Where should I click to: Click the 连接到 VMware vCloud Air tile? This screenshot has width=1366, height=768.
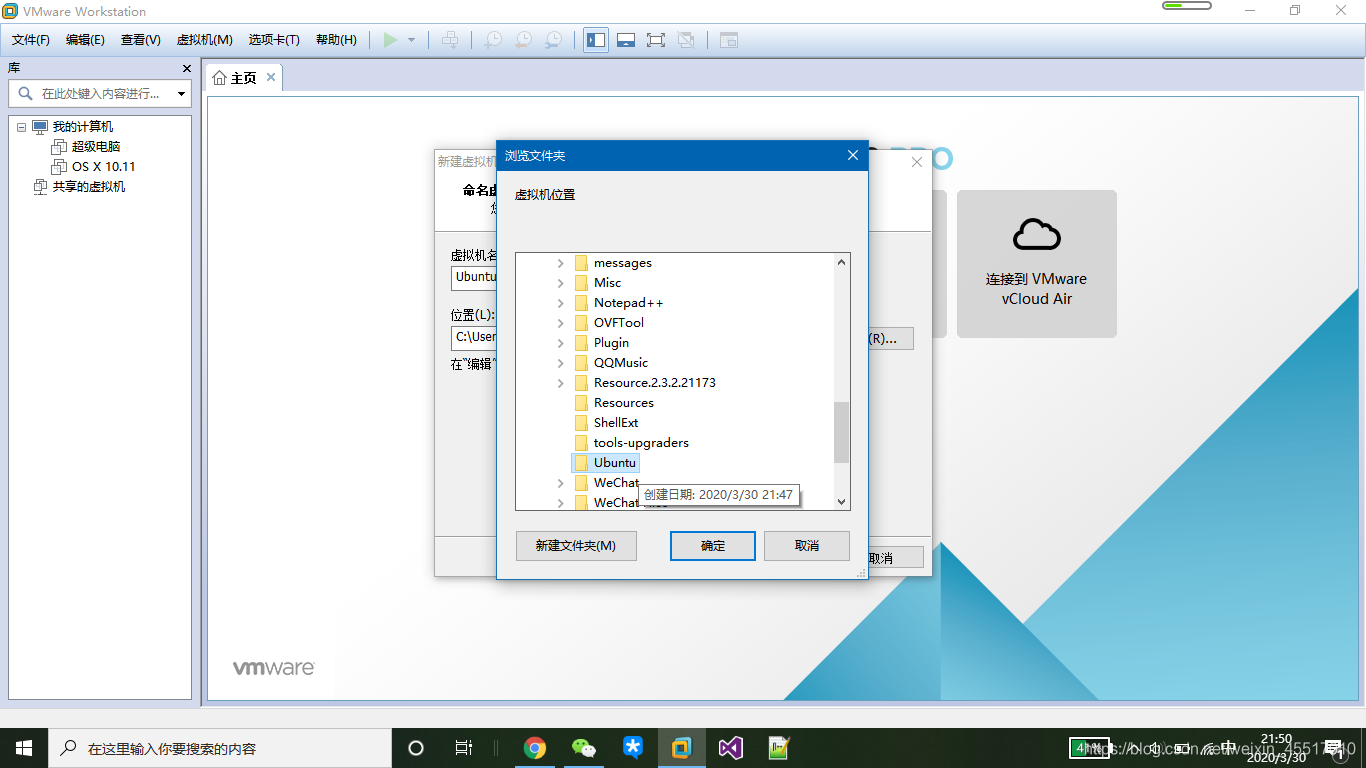1036,264
